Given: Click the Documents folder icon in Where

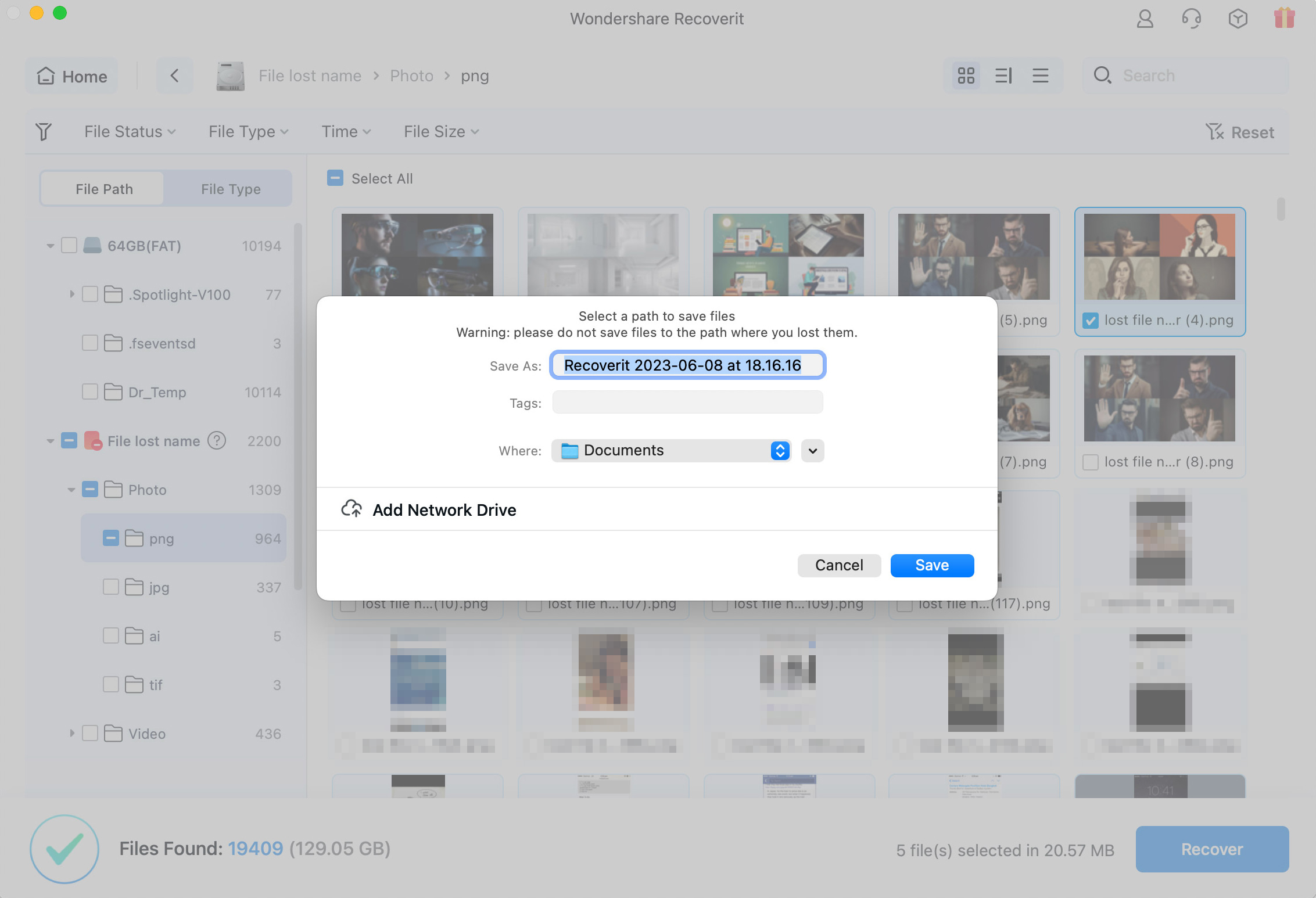Looking at the screenshot, I should [569, 451].
